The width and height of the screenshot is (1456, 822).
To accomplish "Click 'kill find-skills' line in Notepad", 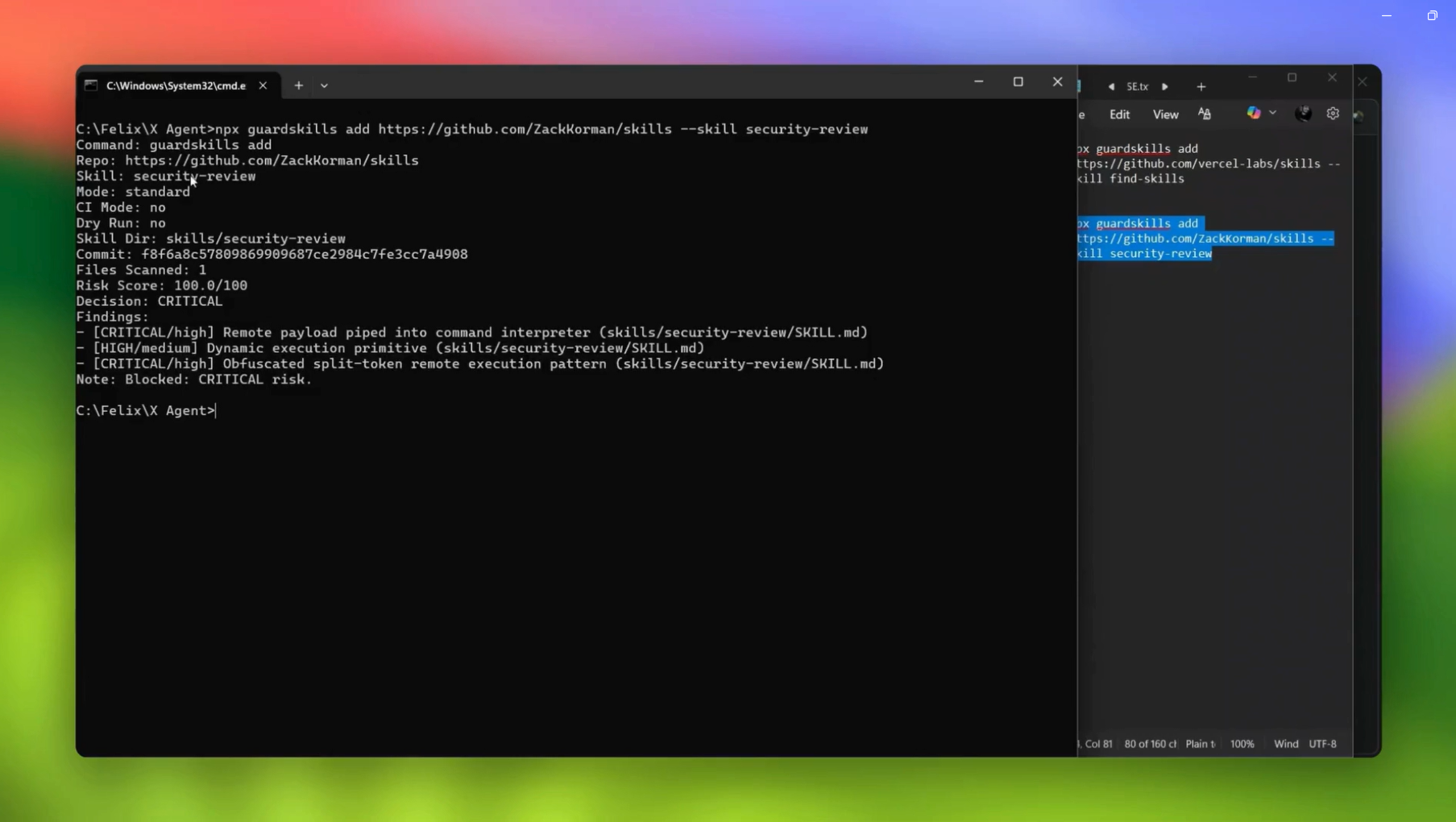I will pos(1131,179).
